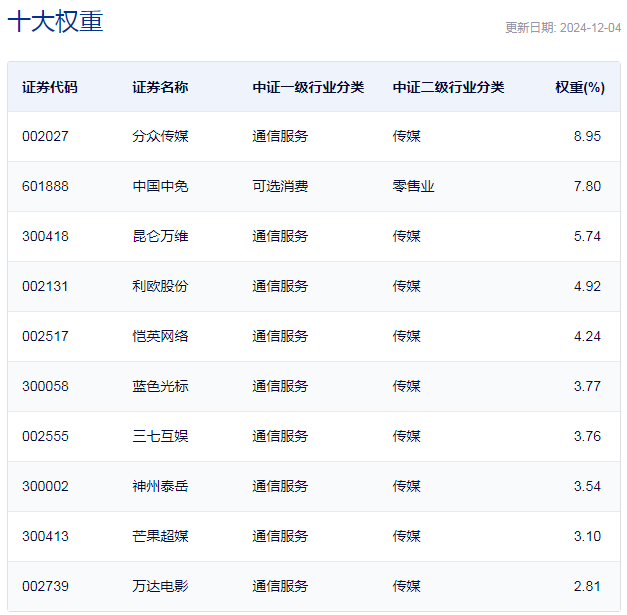Image resolution: width=627 pixels, height=615 pixels.
Task: Select security name 蓝色光标
Action: pyautogui.click(x=160, y=386)
